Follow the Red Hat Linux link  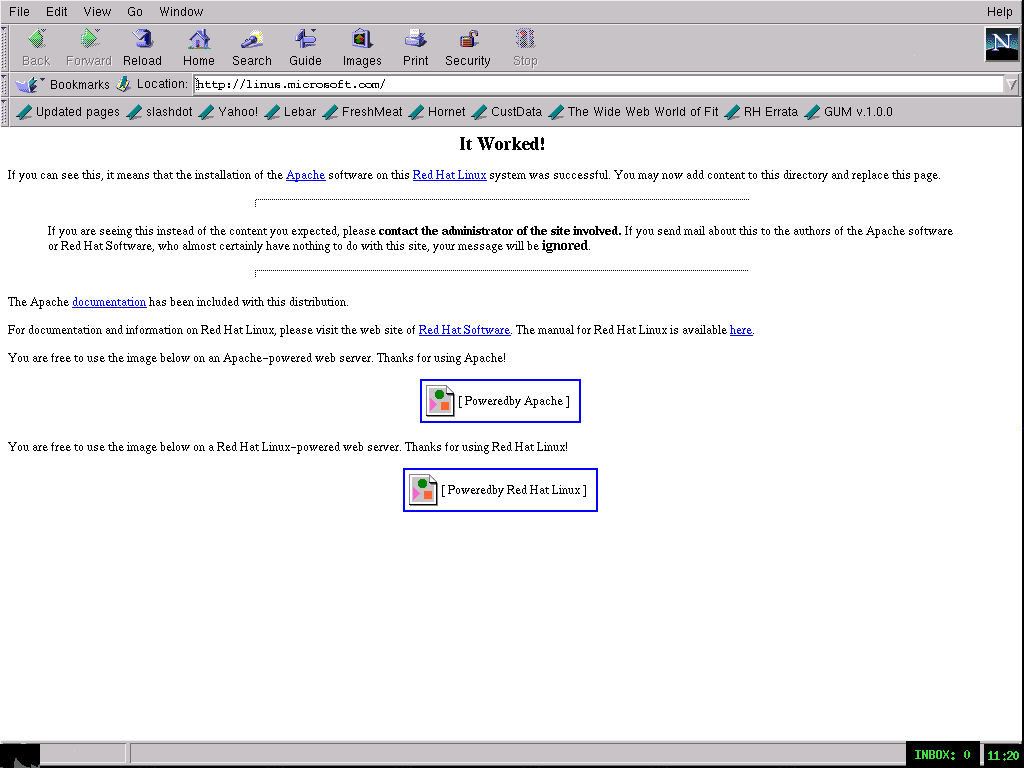coord(449,175)
